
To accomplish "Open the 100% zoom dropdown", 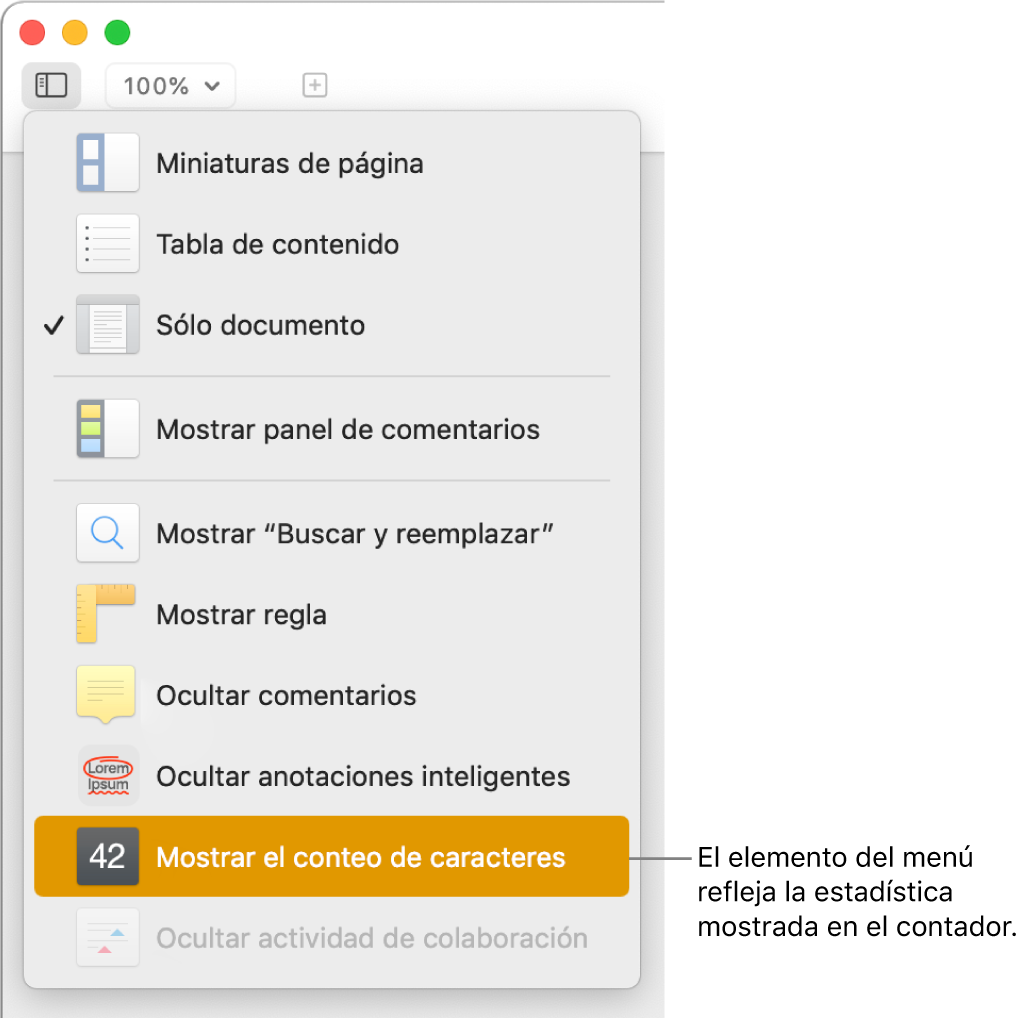I will click(x=170, y=86).
